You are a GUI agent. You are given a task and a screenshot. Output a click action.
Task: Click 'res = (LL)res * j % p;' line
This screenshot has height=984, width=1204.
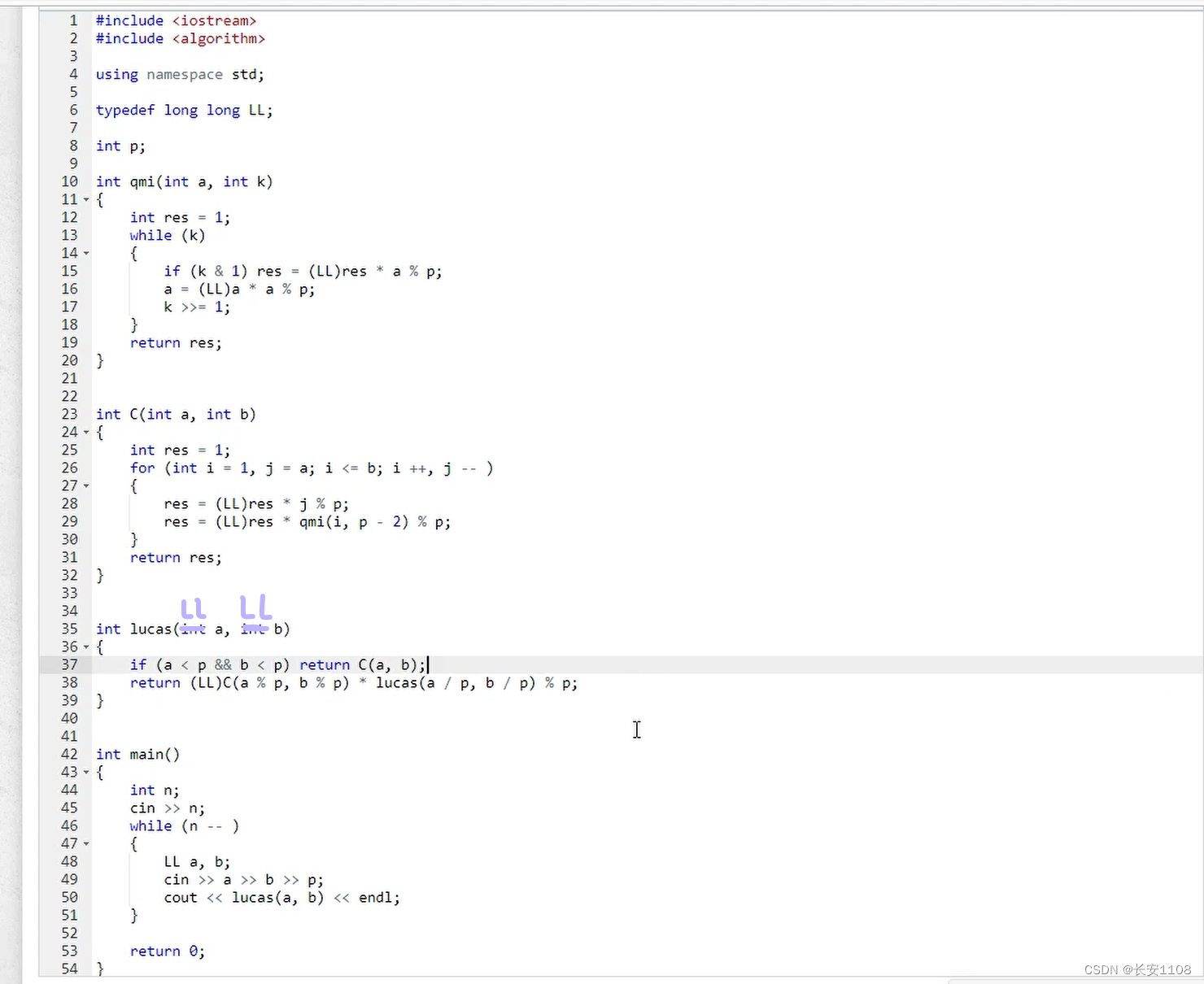tap(256, 503)
